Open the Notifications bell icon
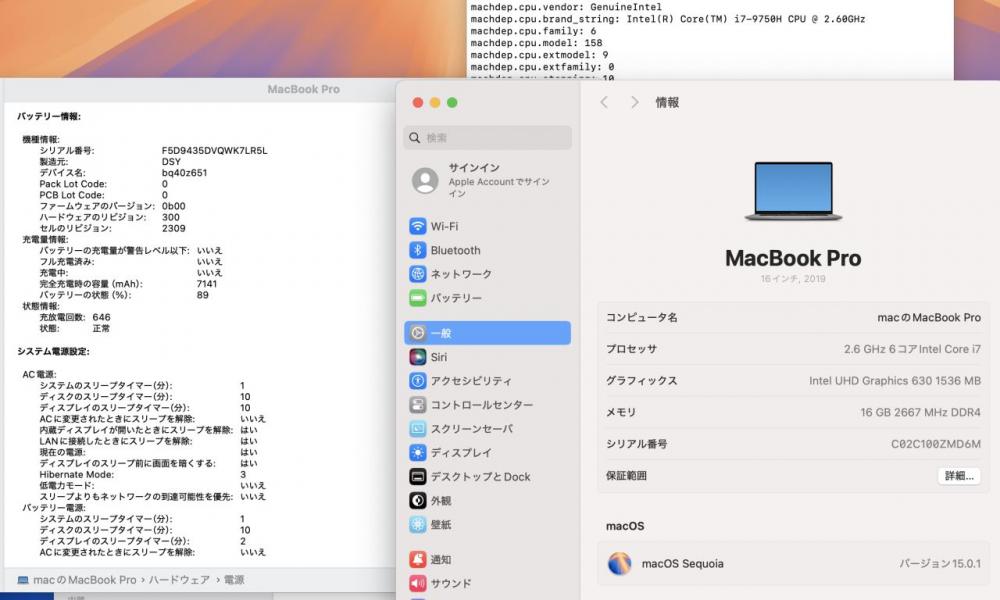This screenshot has width=1000, height=600. 418,559
